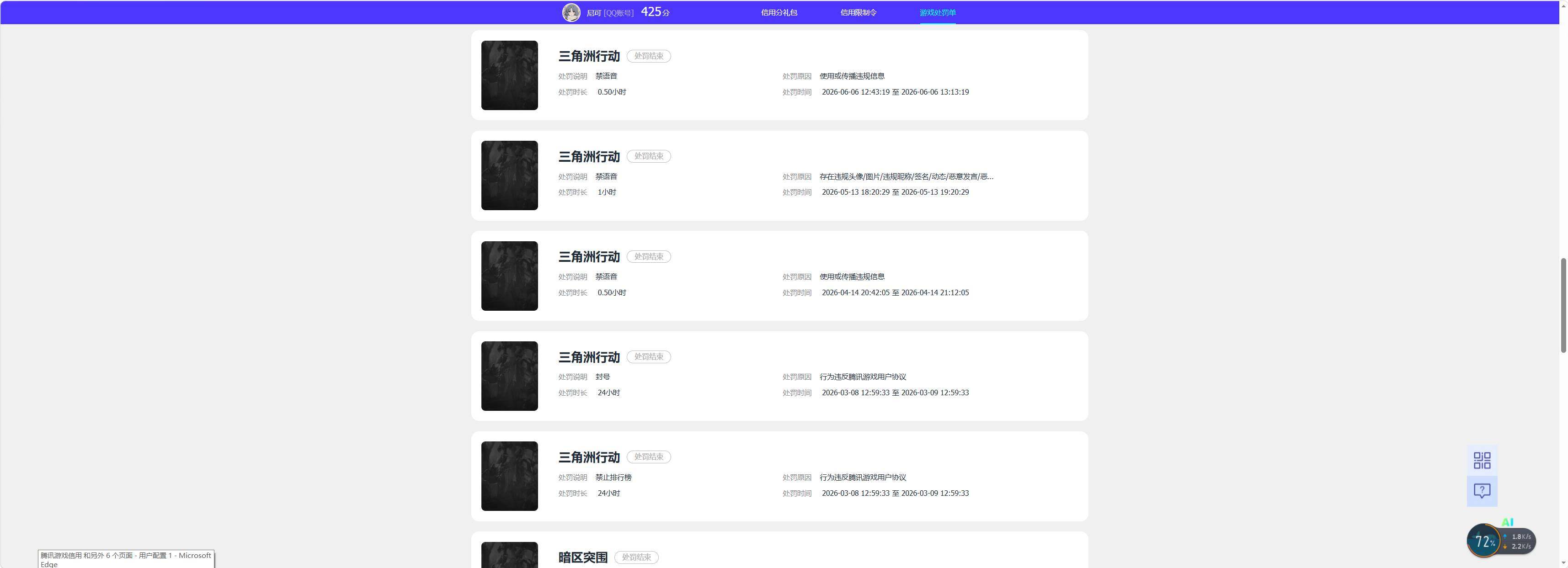Click the truncated reason 存在违规头像/图片/违规昵称
The height and width of the screenshot is (568, 1568).
click(906, 176)
